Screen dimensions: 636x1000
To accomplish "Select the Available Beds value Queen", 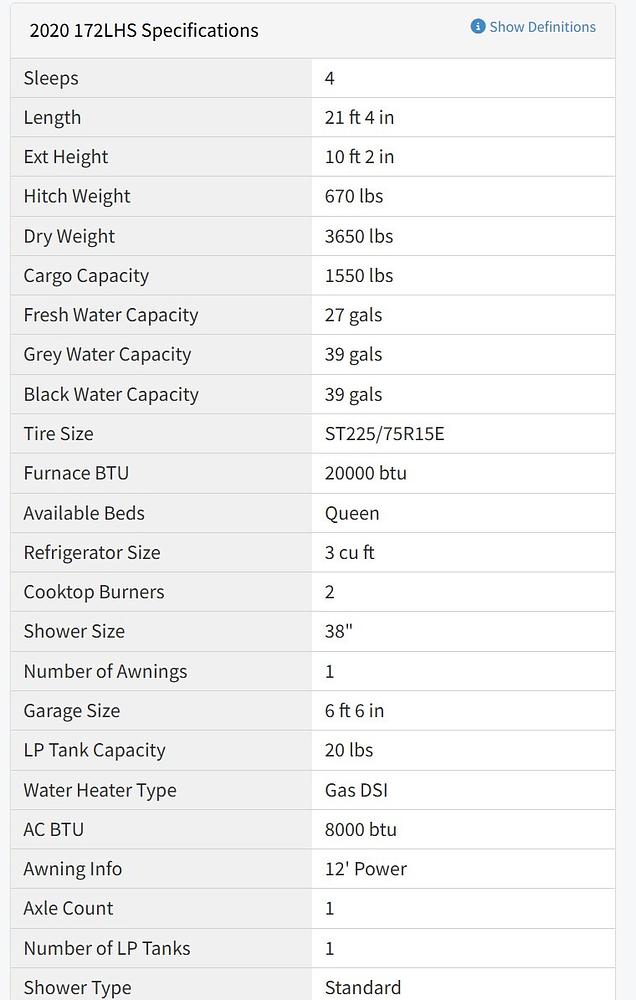I will (x=352, y=513).
